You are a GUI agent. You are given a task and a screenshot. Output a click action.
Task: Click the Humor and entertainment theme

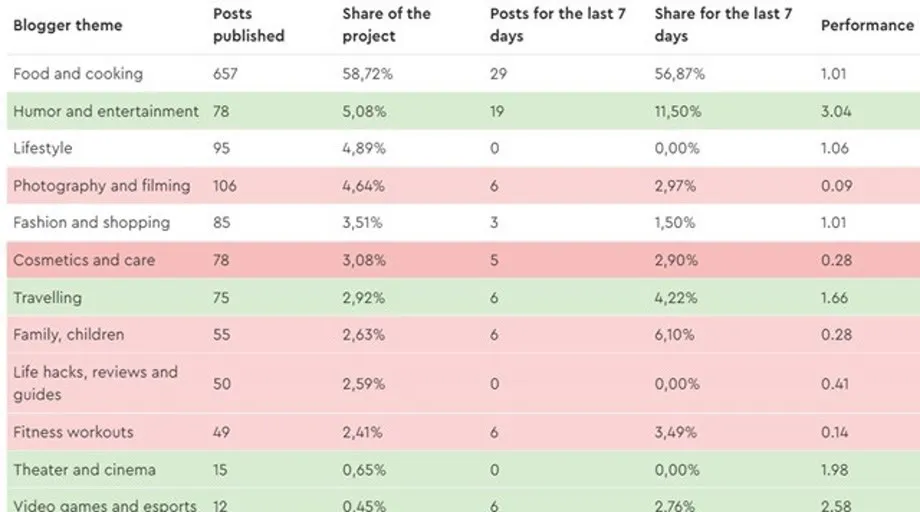click(x=106, y=111)
